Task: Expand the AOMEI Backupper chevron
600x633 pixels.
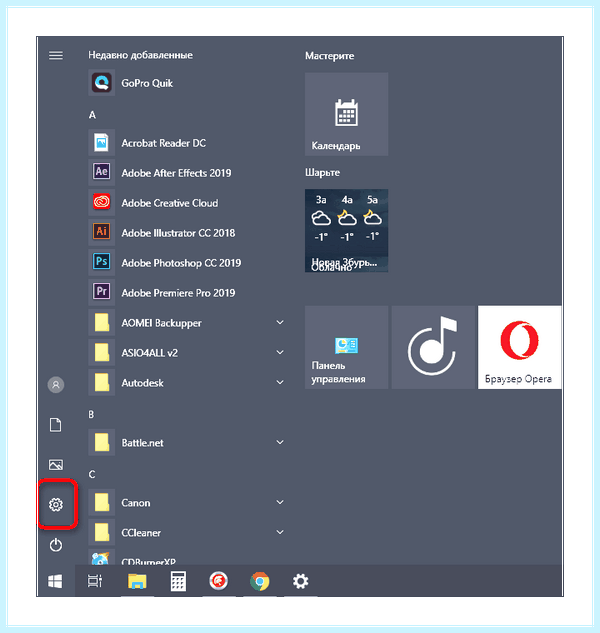Action: point(280,323)
